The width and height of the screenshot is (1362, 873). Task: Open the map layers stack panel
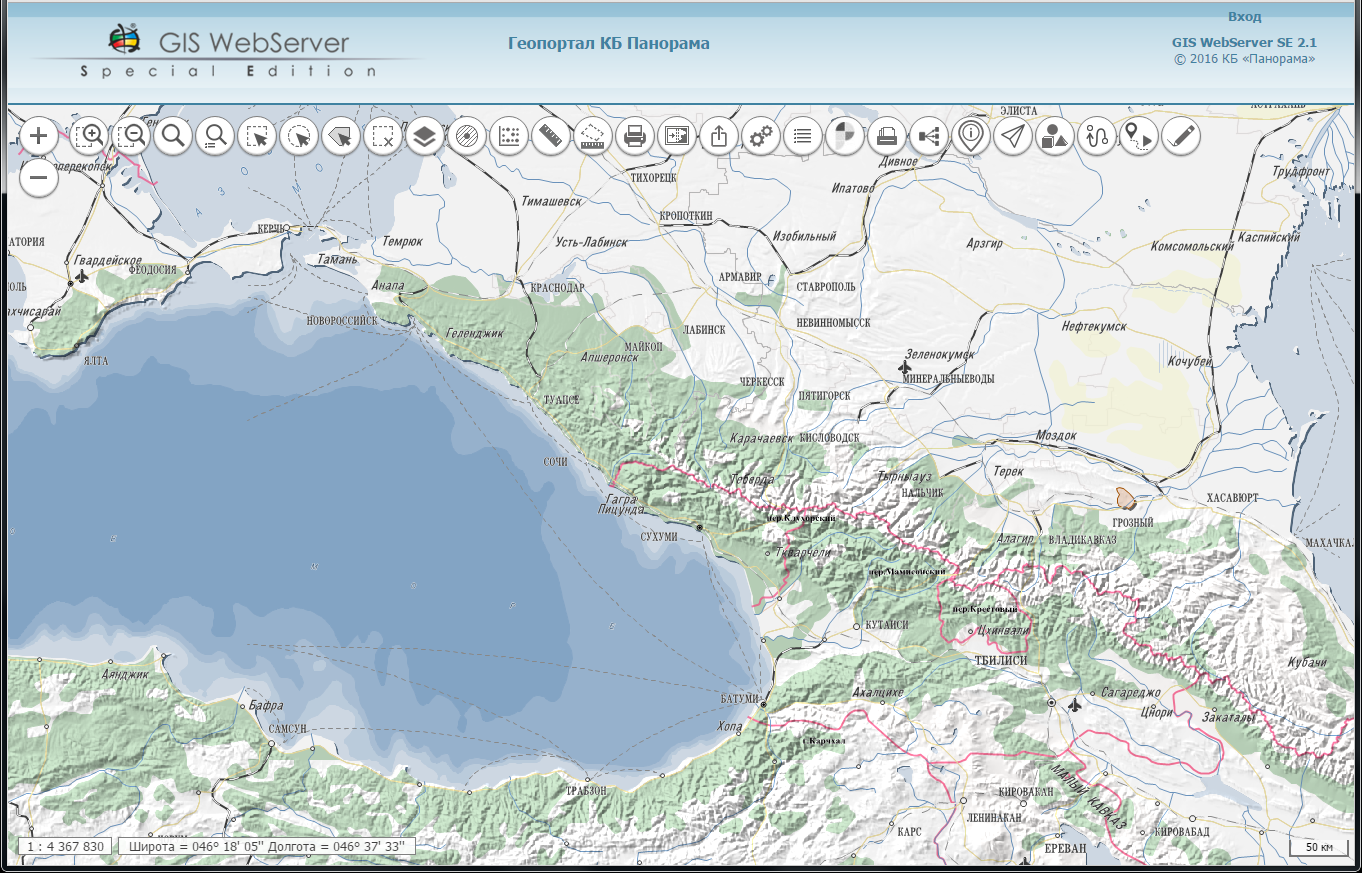pyautogui.click(x=425, y=136)
